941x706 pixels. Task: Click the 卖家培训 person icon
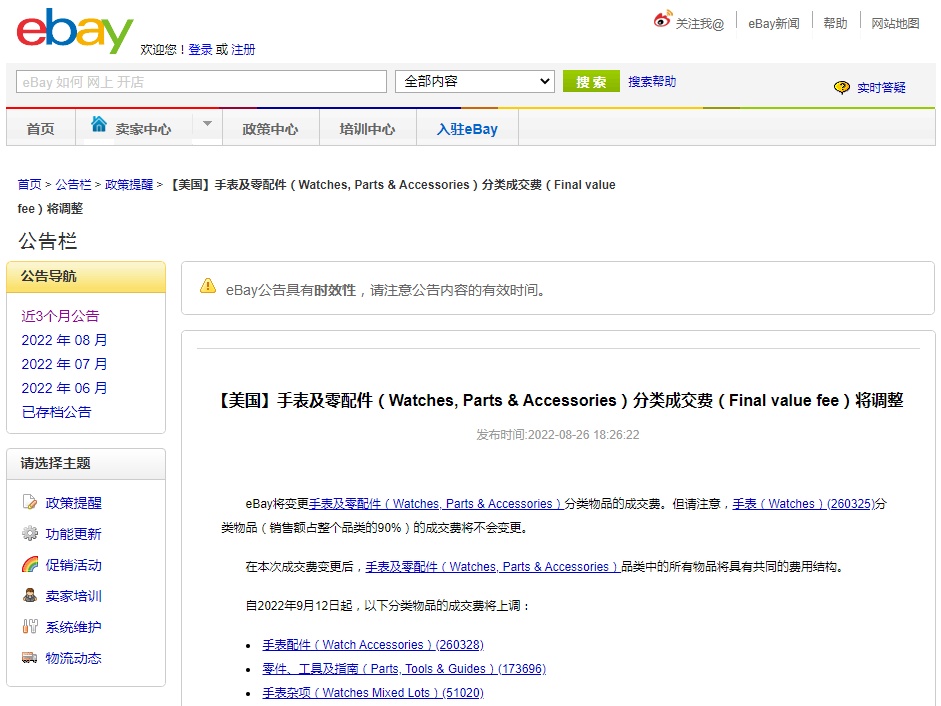pos(30,596)
